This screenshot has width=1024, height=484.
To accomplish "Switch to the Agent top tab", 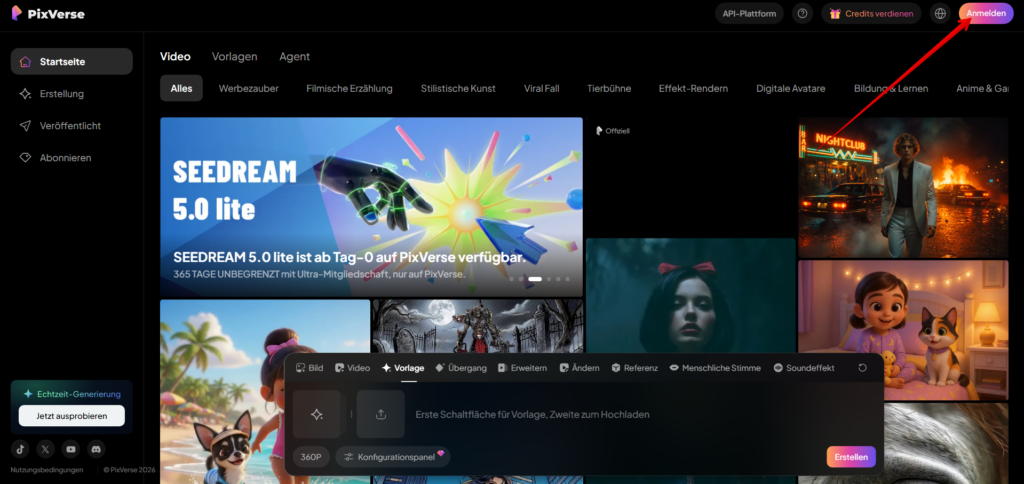I will point(295,56).
